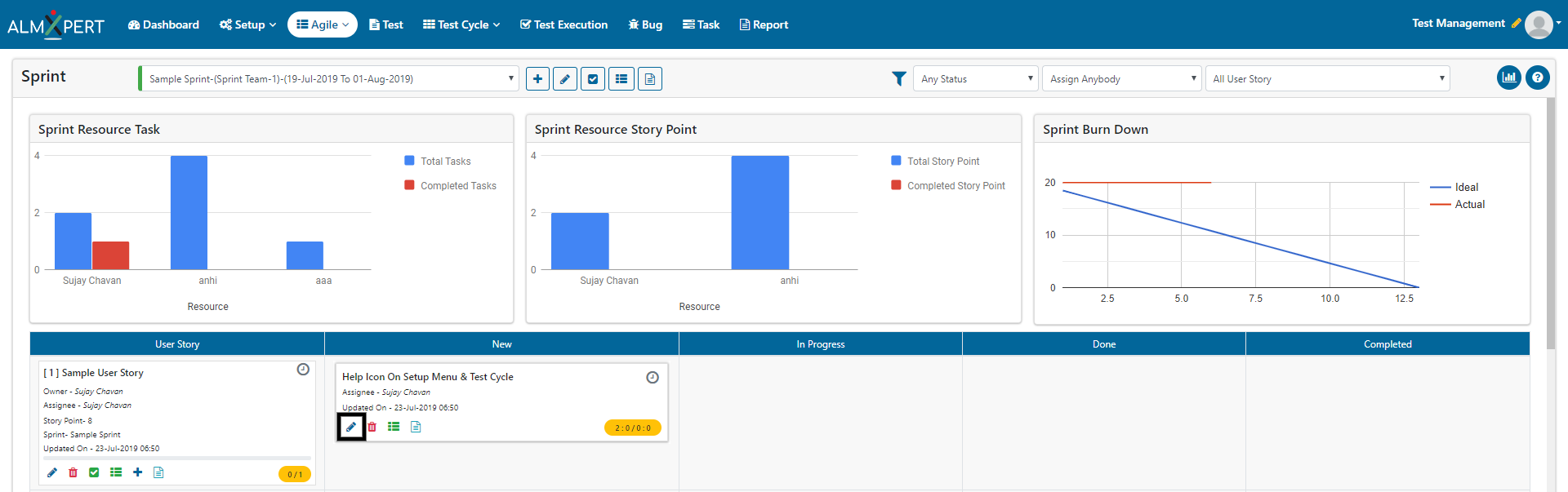Expand the Agile menu
The width and height of the screenshot is (1568, 492).
323,24
